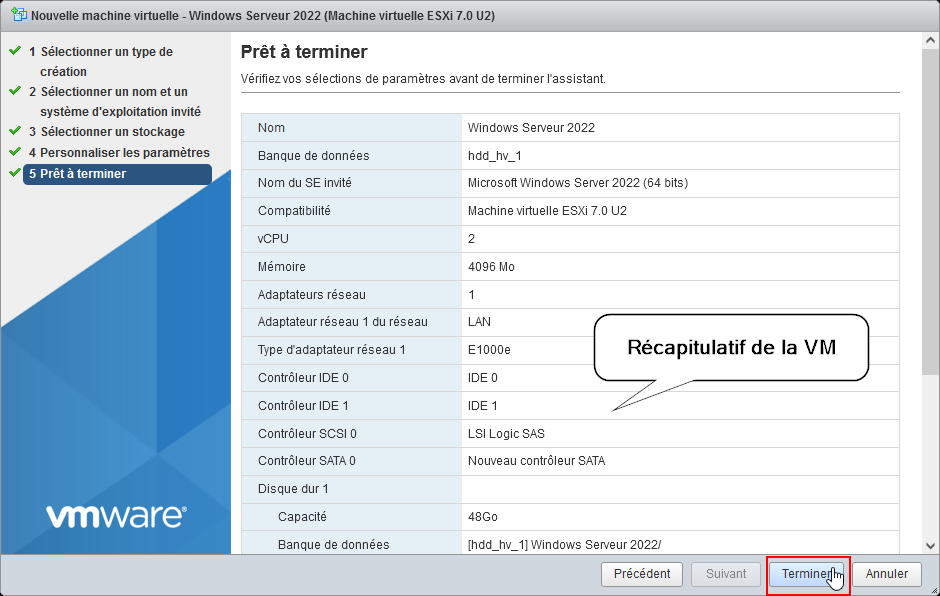Click the 'Machine virtuelle ESXi 7.0 U2' compatibility value
The width and height of the screenshot is (940, 596).
[547, 211]
